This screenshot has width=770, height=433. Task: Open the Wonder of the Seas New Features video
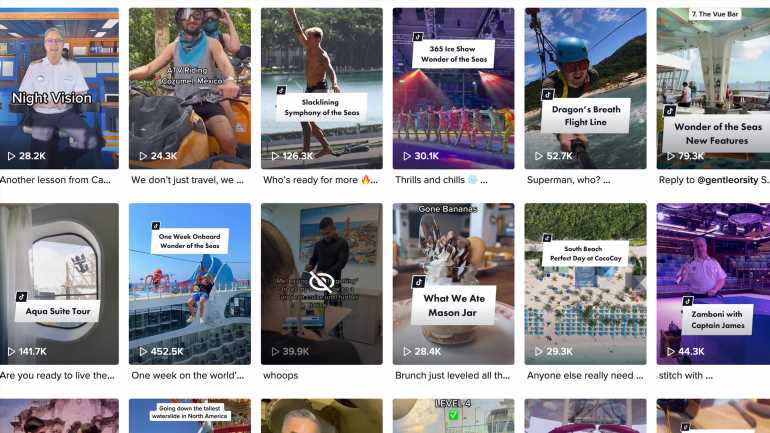(x=713, y=88)
